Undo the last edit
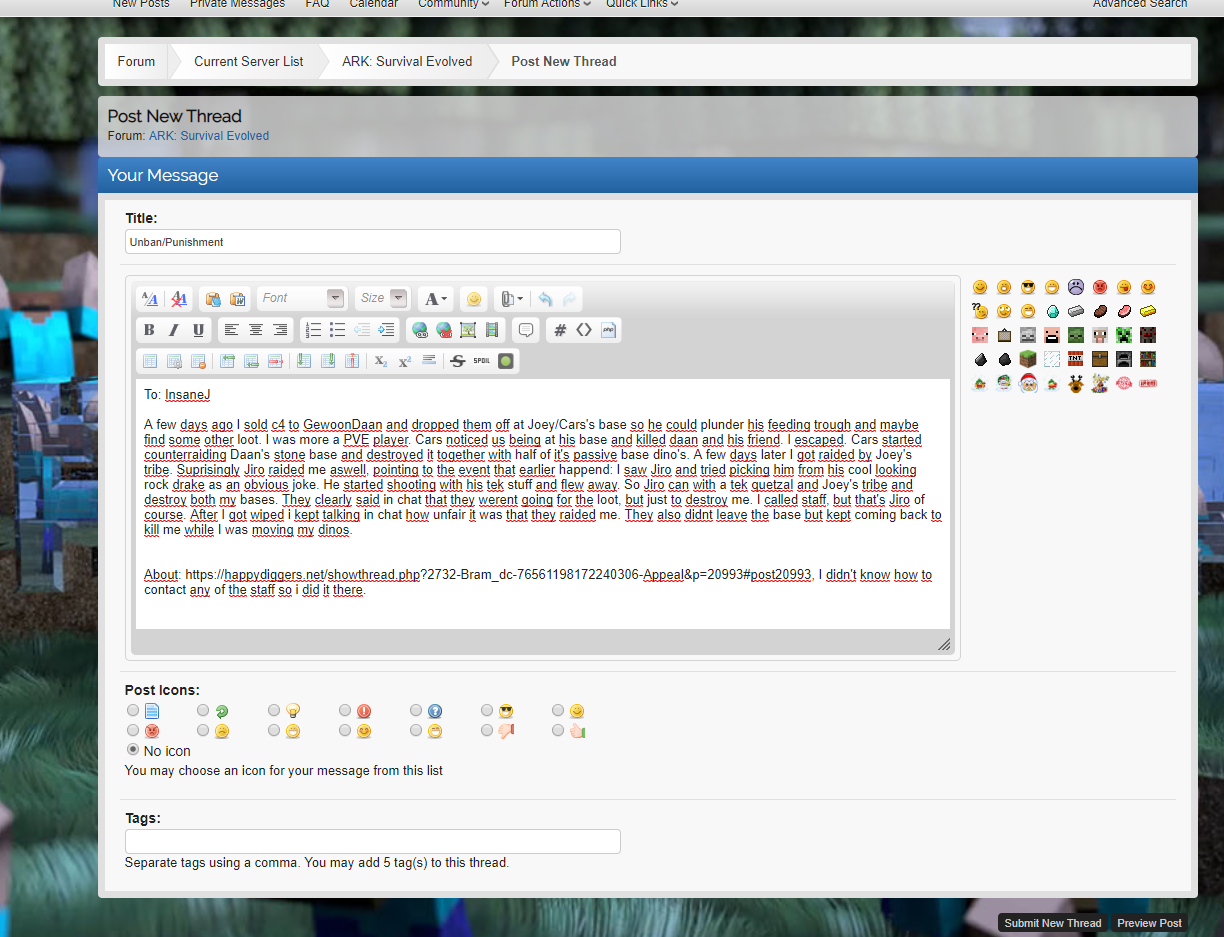The image size is (1224, 937). point(545,299)
